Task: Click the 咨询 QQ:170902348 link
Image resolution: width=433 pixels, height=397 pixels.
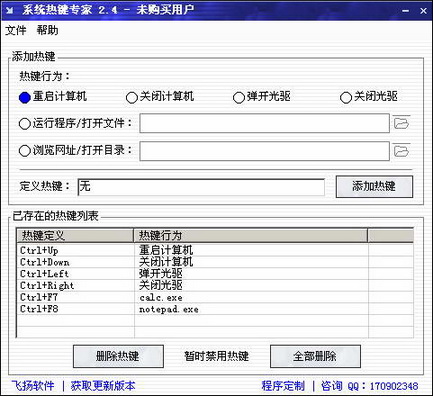Action: (369, 386)
